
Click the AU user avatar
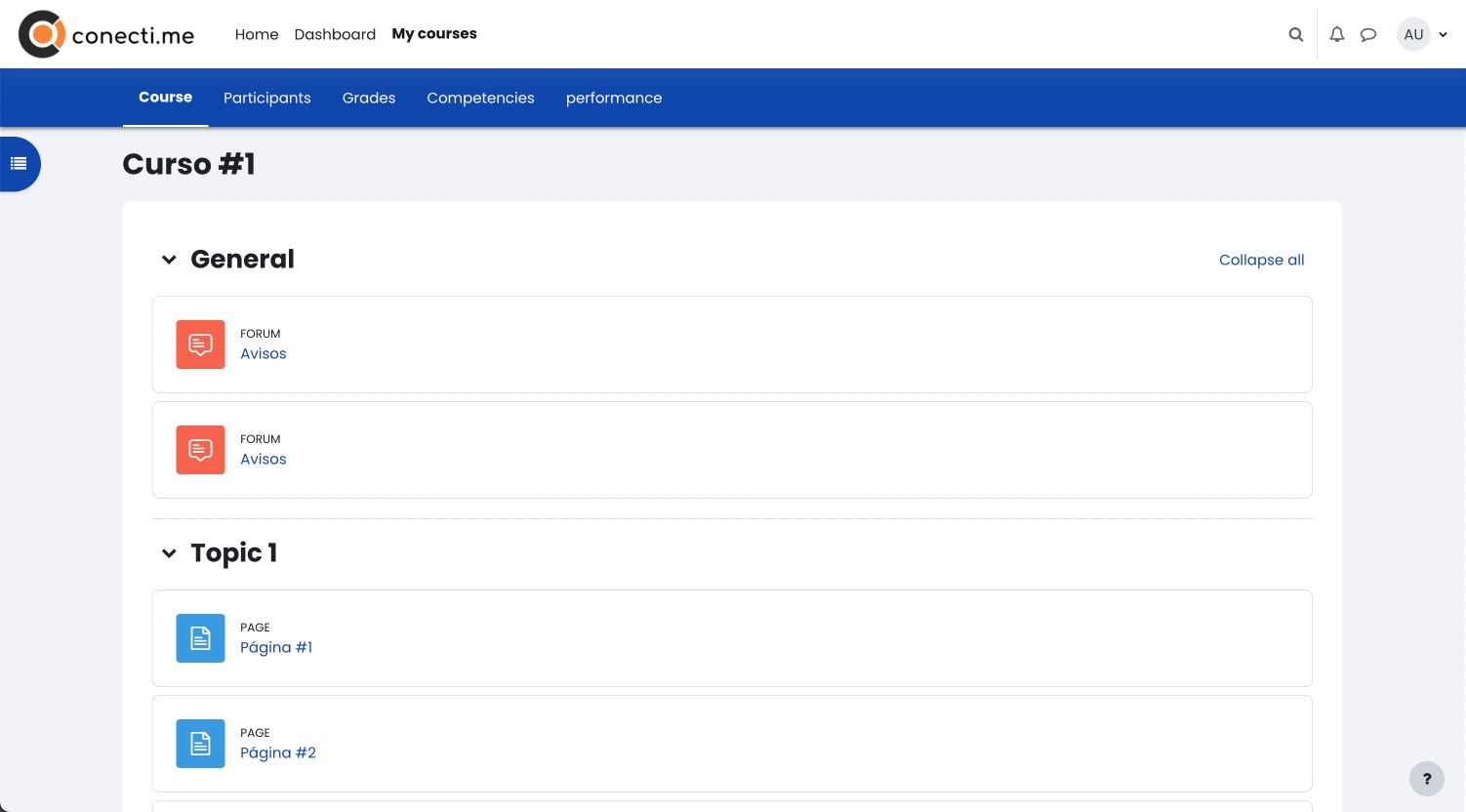1413,34
